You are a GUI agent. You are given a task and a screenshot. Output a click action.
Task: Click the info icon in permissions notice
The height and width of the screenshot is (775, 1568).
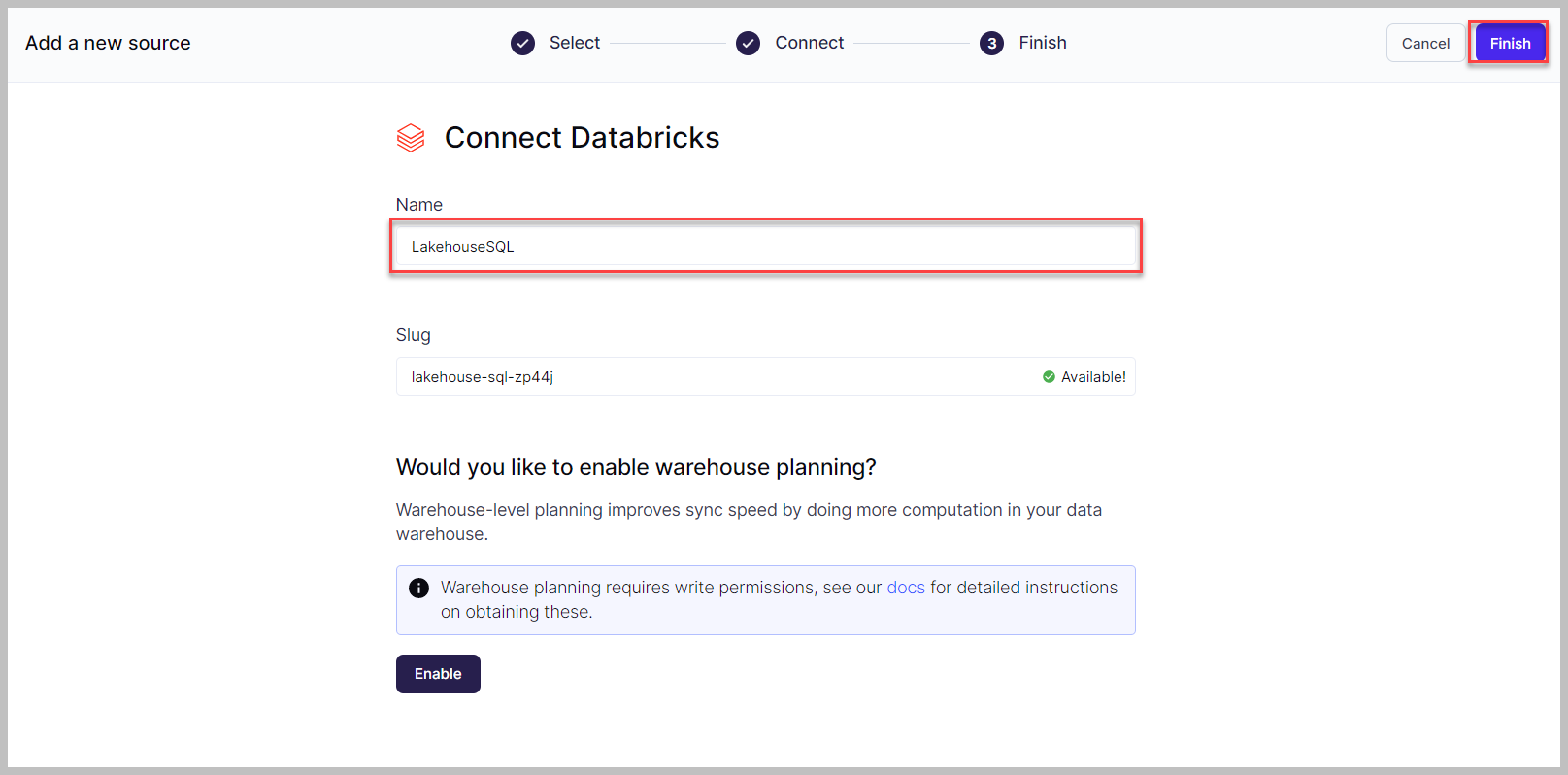coord(418,588)
